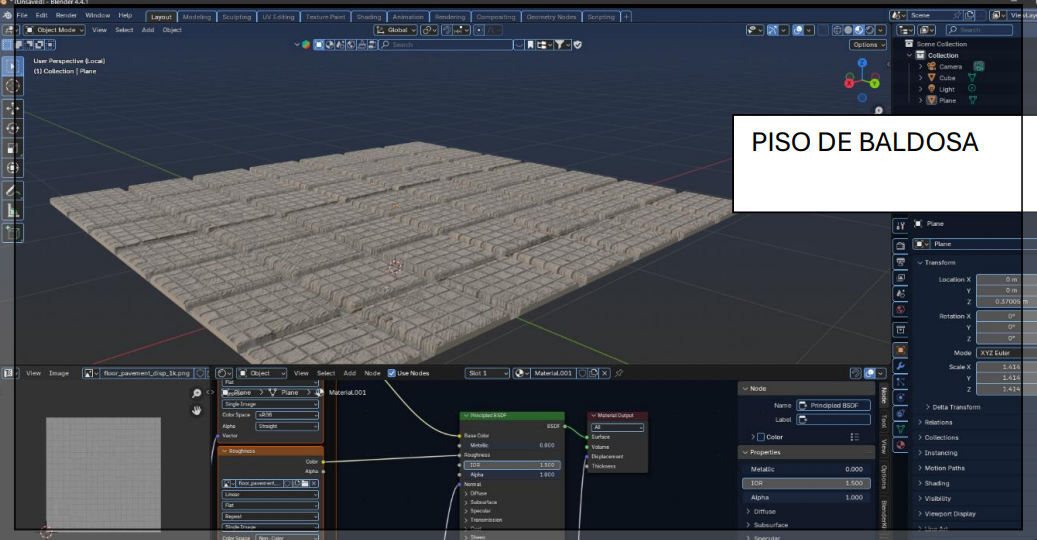
Task: Switch to Wireframe viewport shading
Action: [x=837, y=30]
